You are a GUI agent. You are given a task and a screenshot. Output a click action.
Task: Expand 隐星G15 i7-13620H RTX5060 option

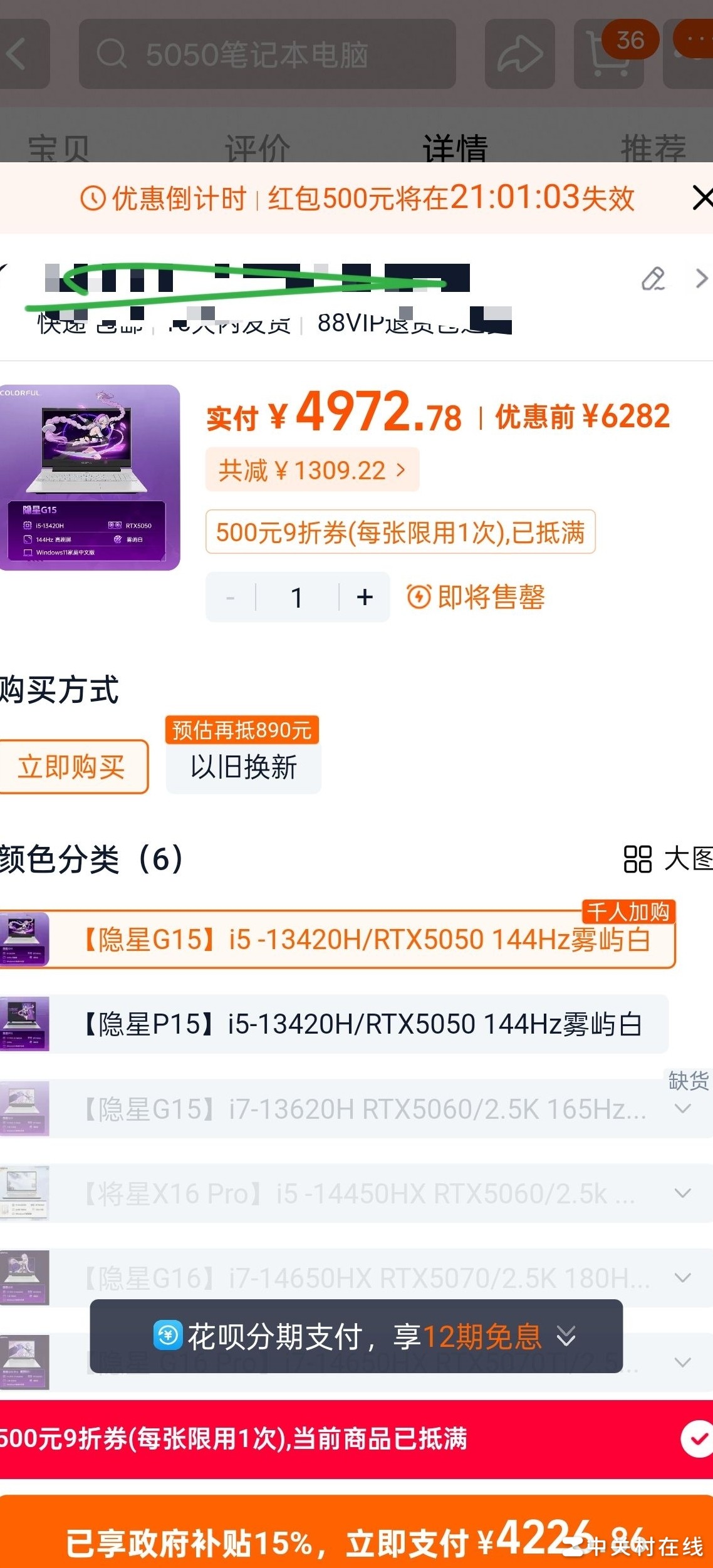(x=354, y=1109)
